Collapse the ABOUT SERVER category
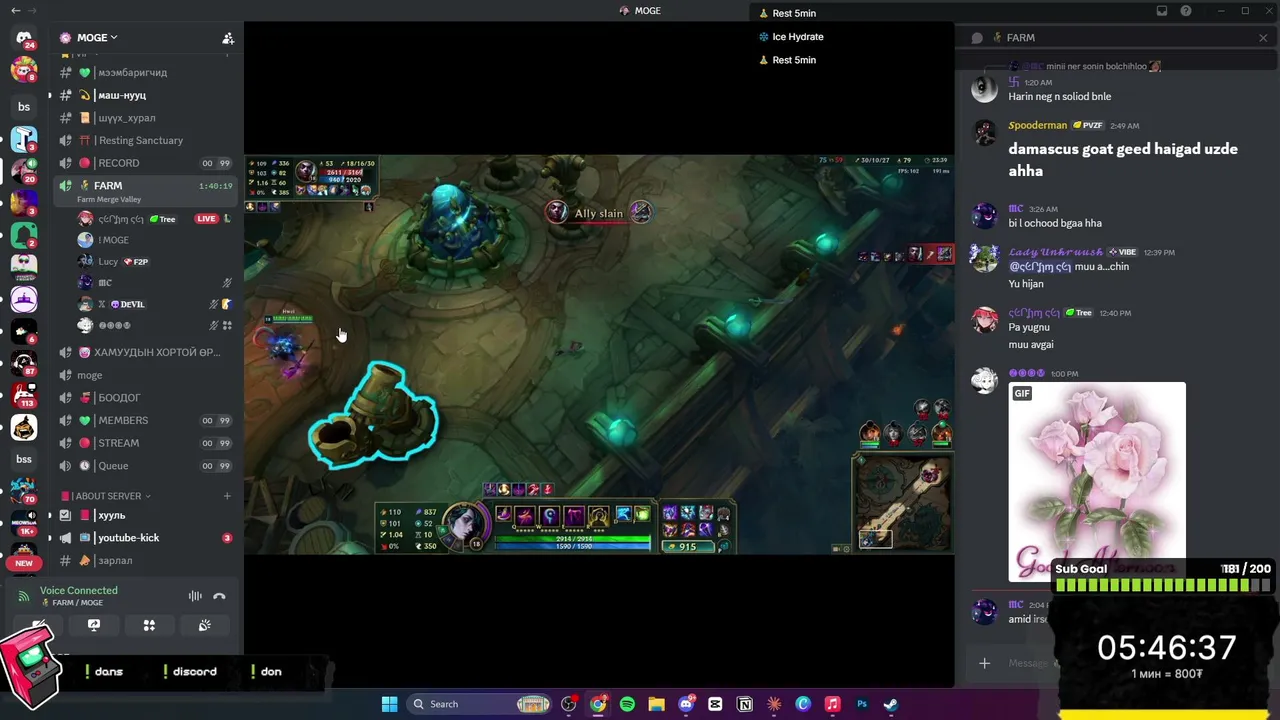 [x=106, y=496]
